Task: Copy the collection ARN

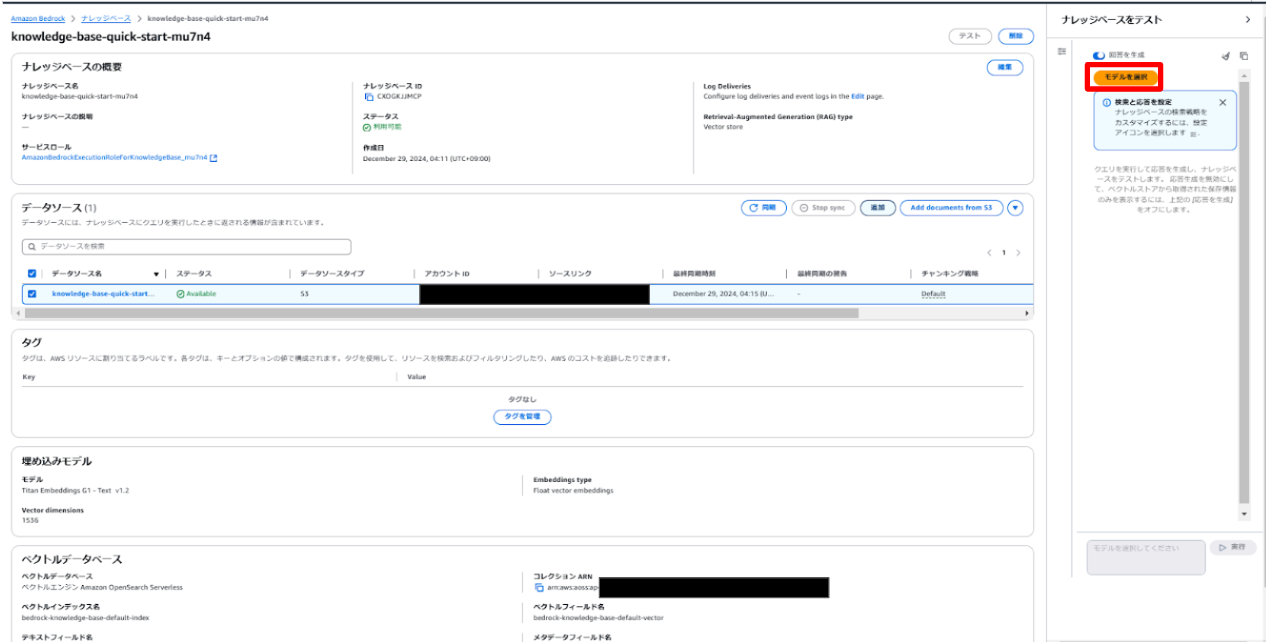Action: coord(539,587)
